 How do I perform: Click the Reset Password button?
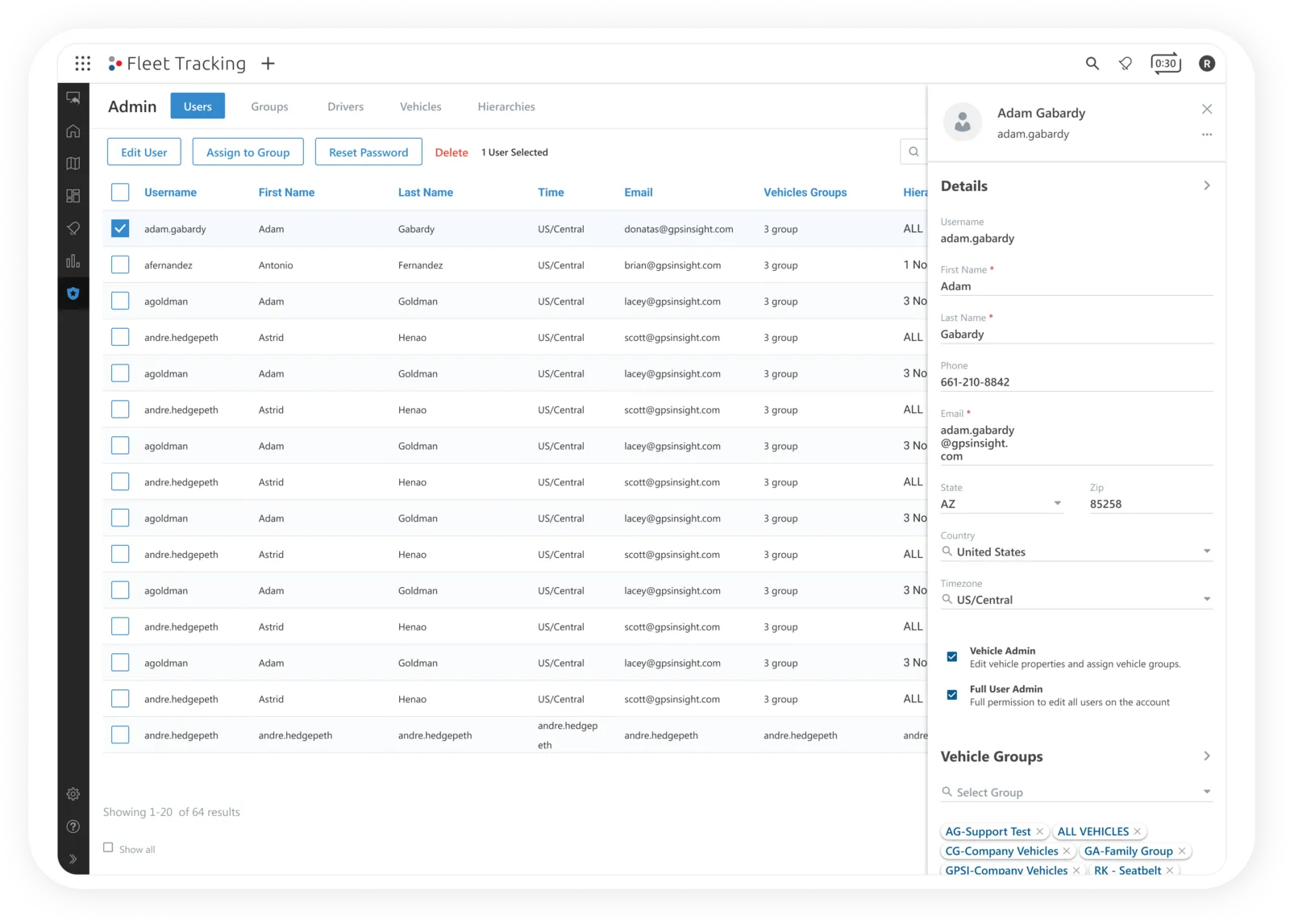pos(368,152)
